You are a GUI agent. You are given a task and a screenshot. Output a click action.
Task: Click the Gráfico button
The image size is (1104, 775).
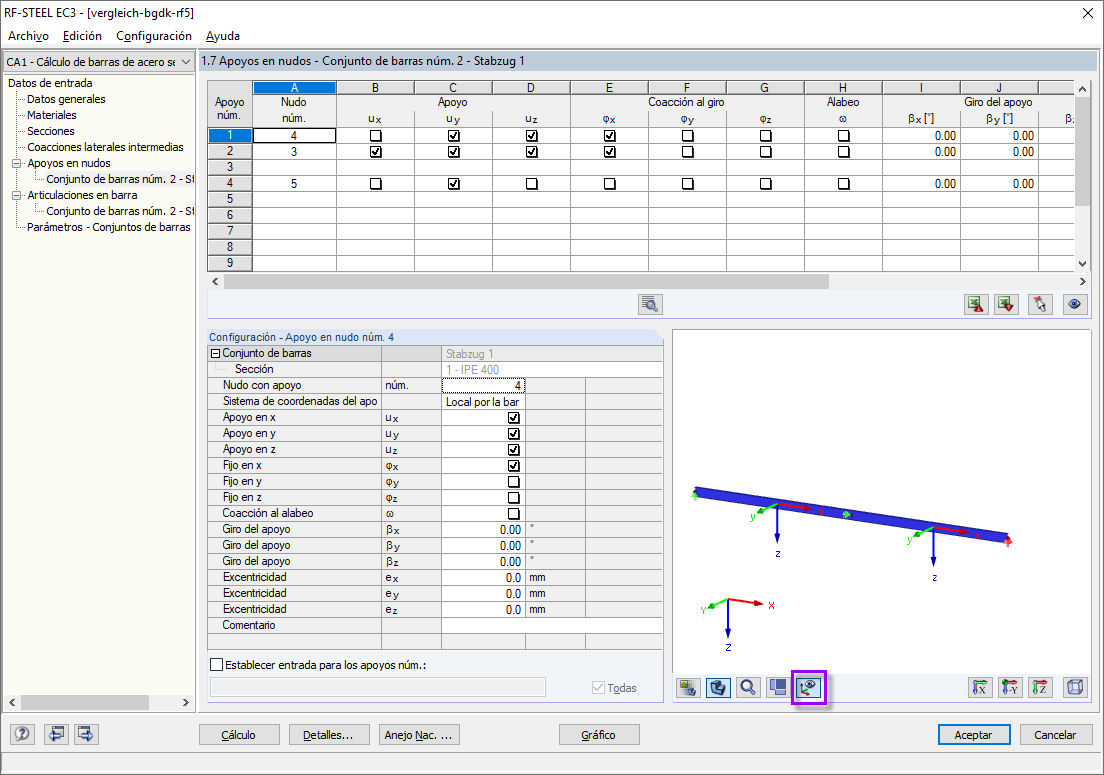pos(598,735)
